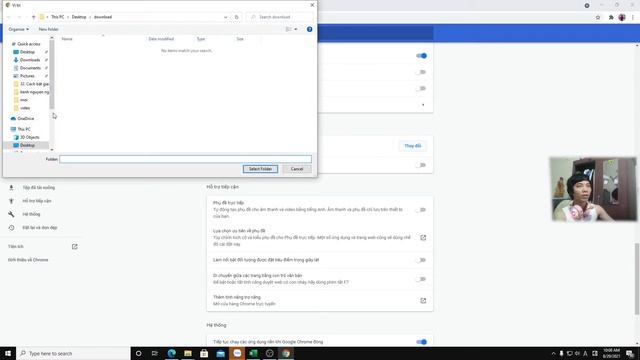Screen dimensions: 640x360
Task: Go up one folder level in dialog
Action: [x=33, y=17]
